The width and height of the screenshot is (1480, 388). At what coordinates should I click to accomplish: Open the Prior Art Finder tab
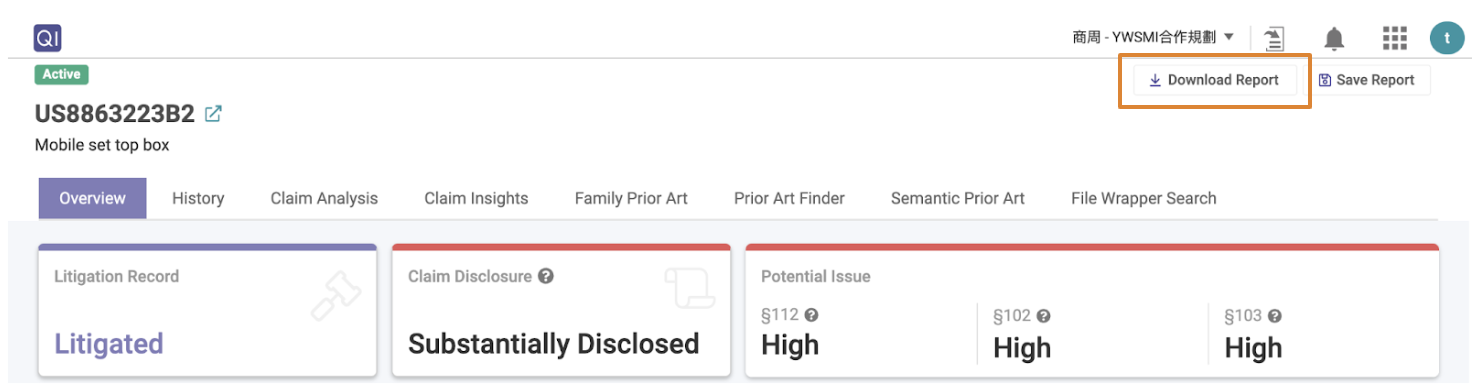point(789,198)
